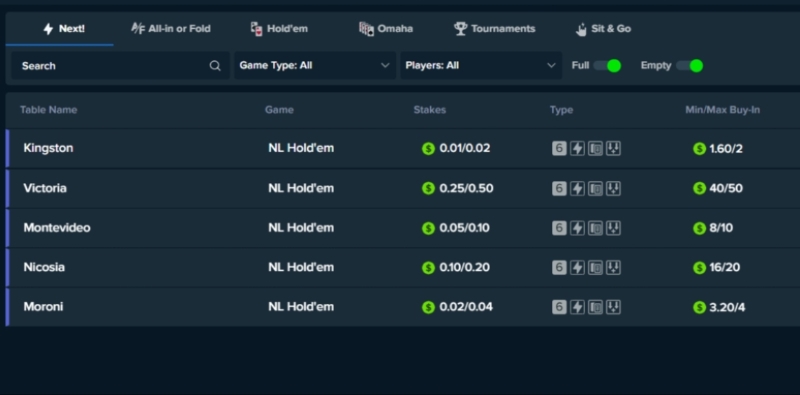Screen dimensions: 800x395
Task: Click the 6-max badge in Moroni row
Action: pos(559,307)
